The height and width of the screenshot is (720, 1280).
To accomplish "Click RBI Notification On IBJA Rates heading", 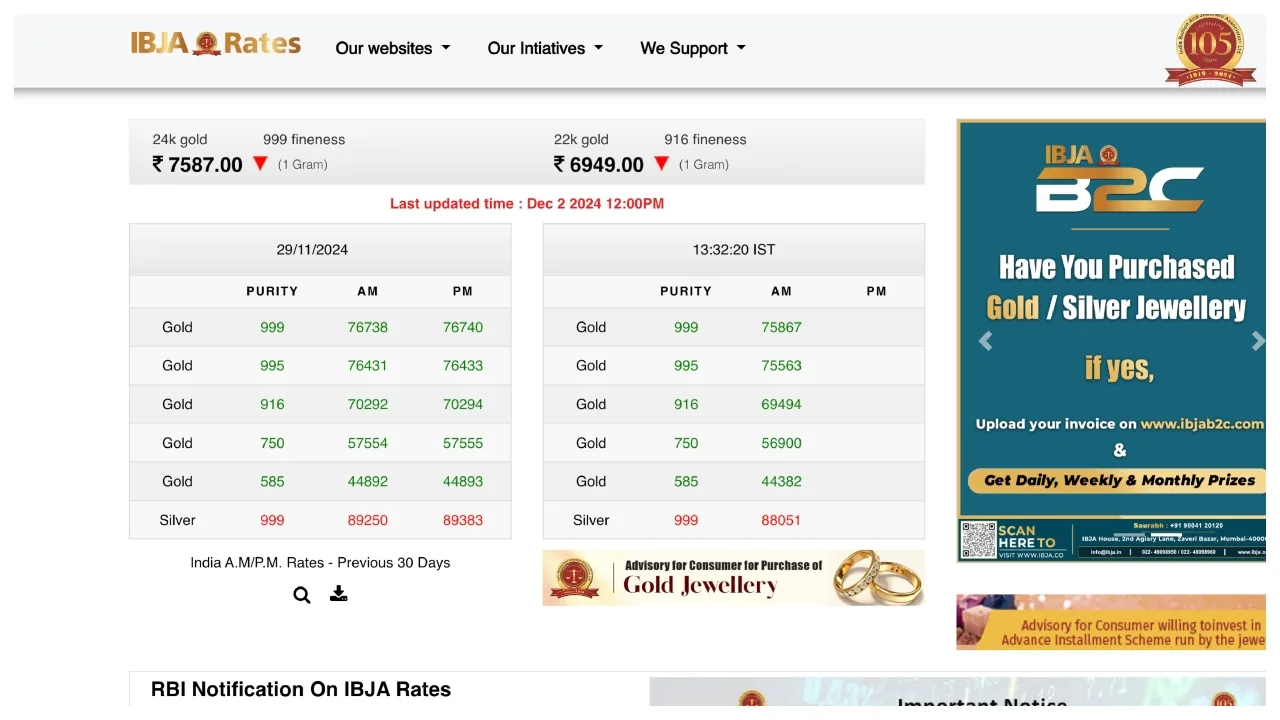I will coord(301,689).
